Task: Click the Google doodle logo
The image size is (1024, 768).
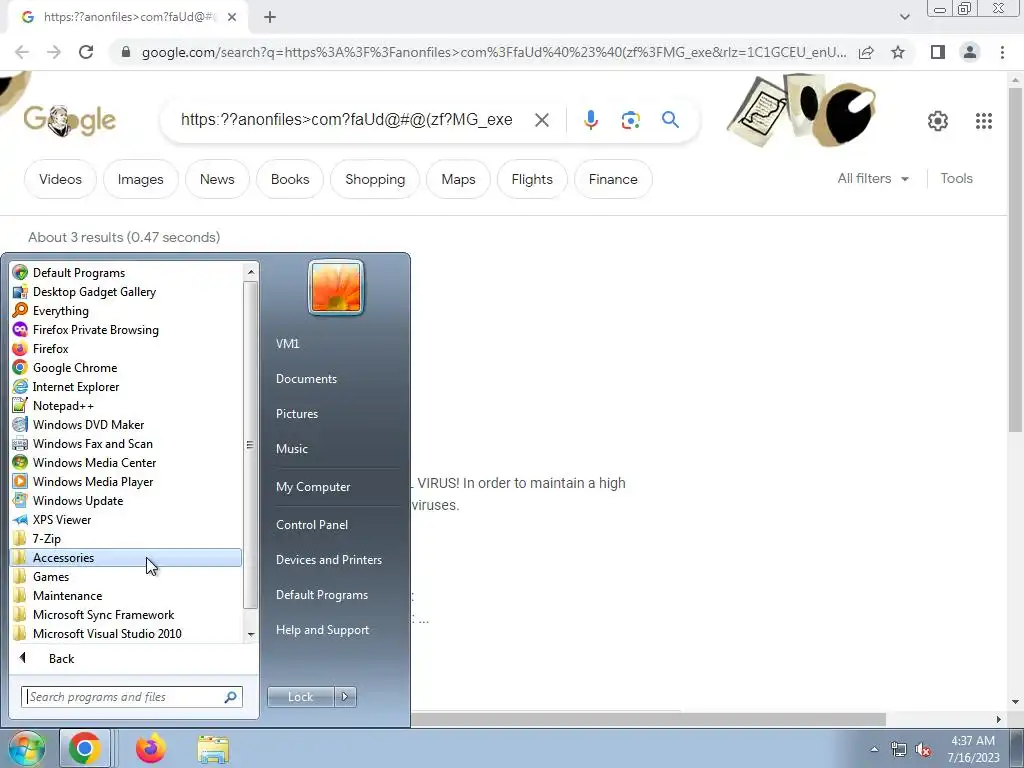Action: pos(70,121)
